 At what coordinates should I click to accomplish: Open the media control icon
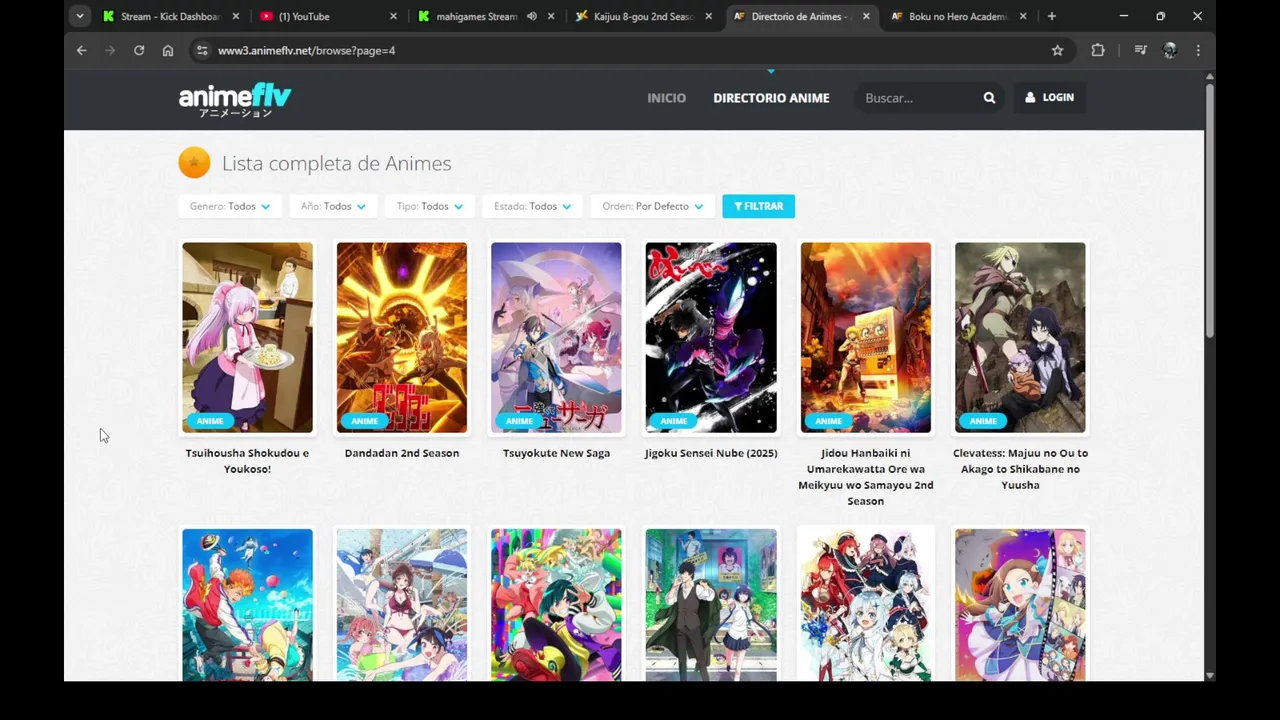point(1140,50)
